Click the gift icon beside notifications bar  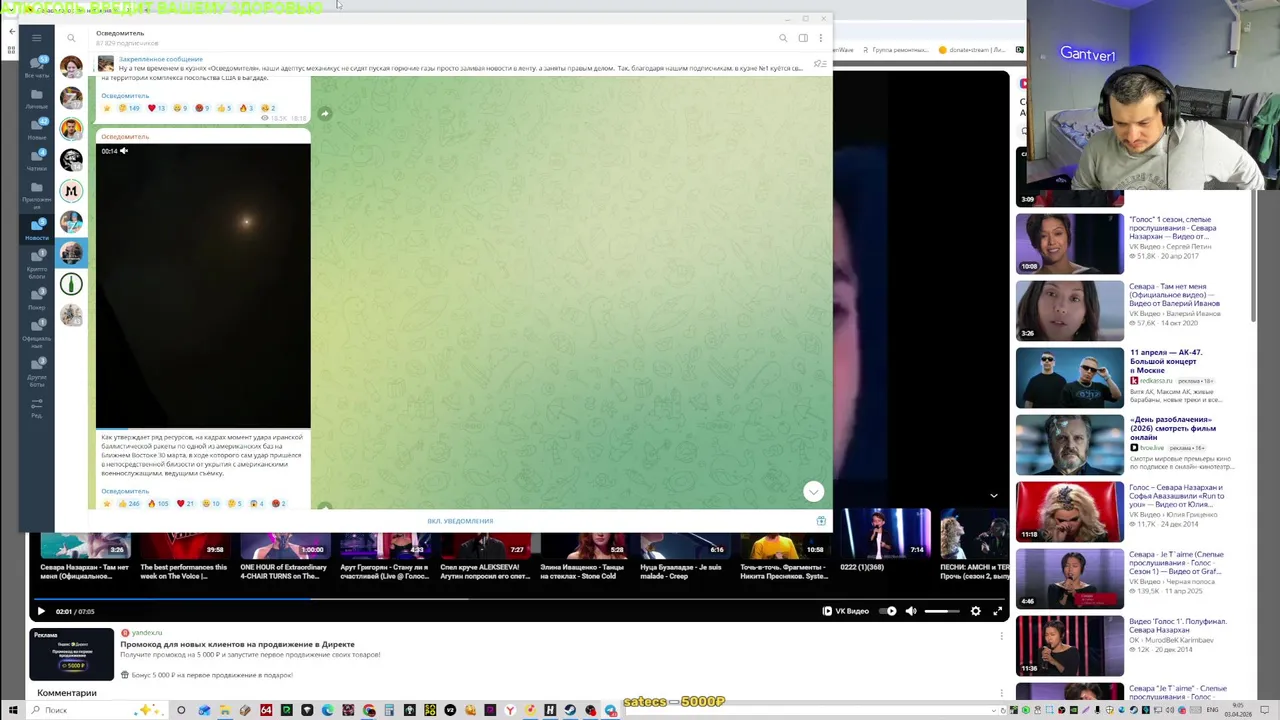[x=821, y=521]
